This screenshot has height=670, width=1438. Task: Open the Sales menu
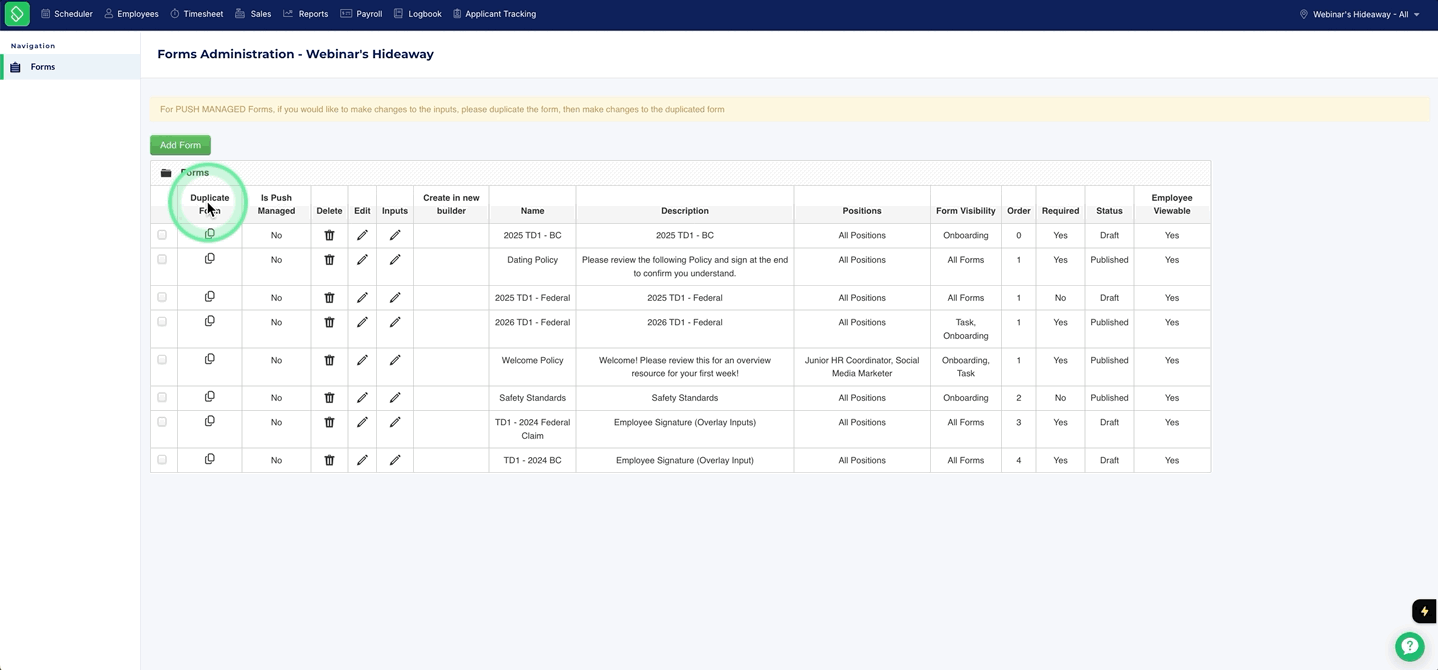pos(253,14)
